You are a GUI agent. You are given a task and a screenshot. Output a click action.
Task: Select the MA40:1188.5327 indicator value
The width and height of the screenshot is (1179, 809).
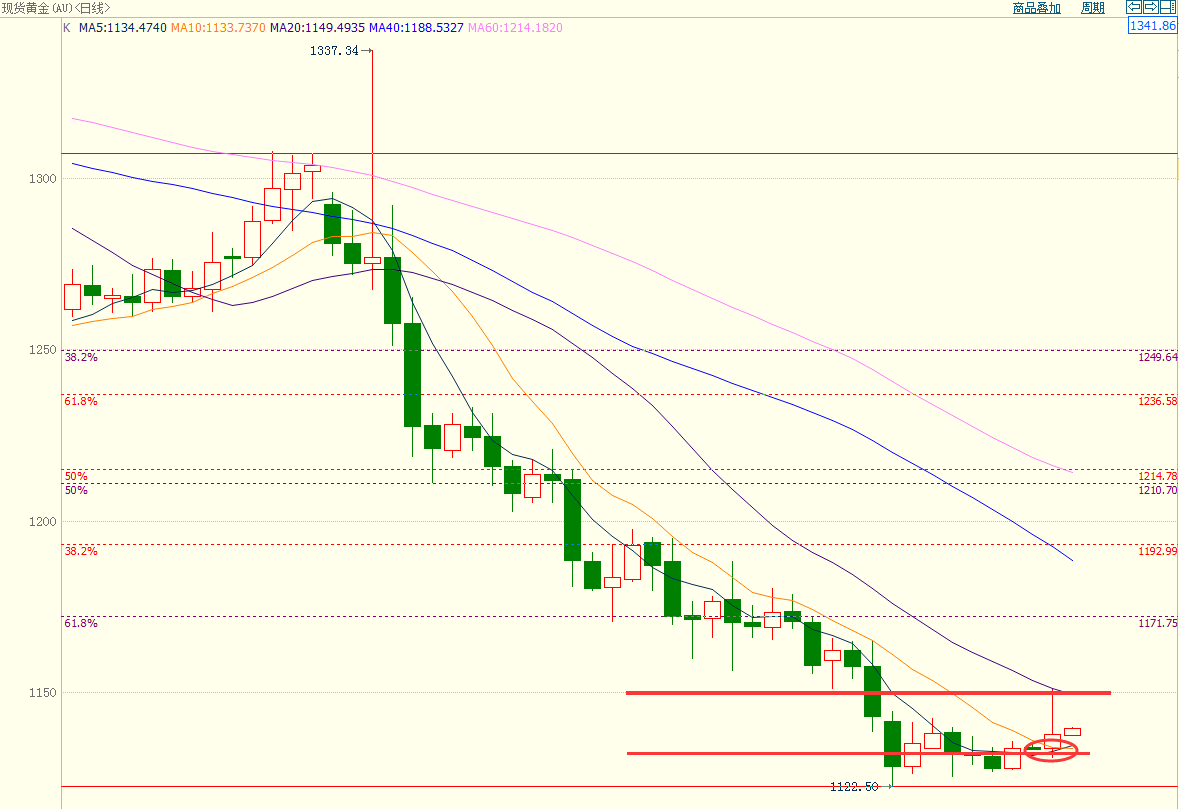click(416, 28)
